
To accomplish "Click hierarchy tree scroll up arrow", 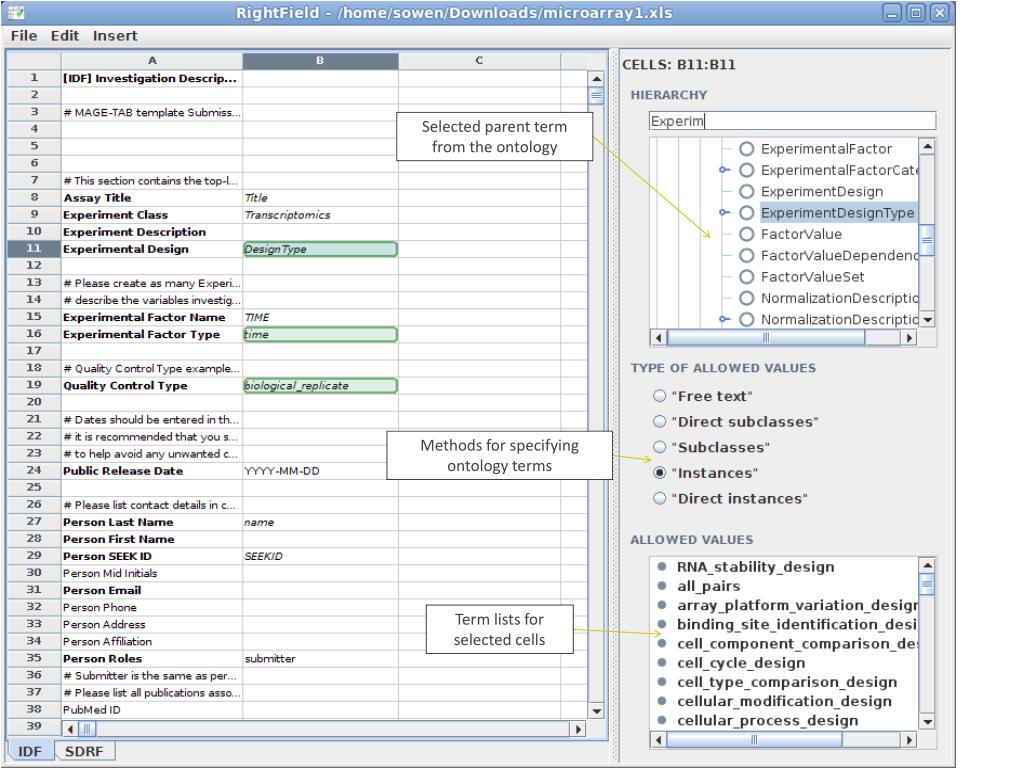I will pyautogui.click(x=927, y=147).
